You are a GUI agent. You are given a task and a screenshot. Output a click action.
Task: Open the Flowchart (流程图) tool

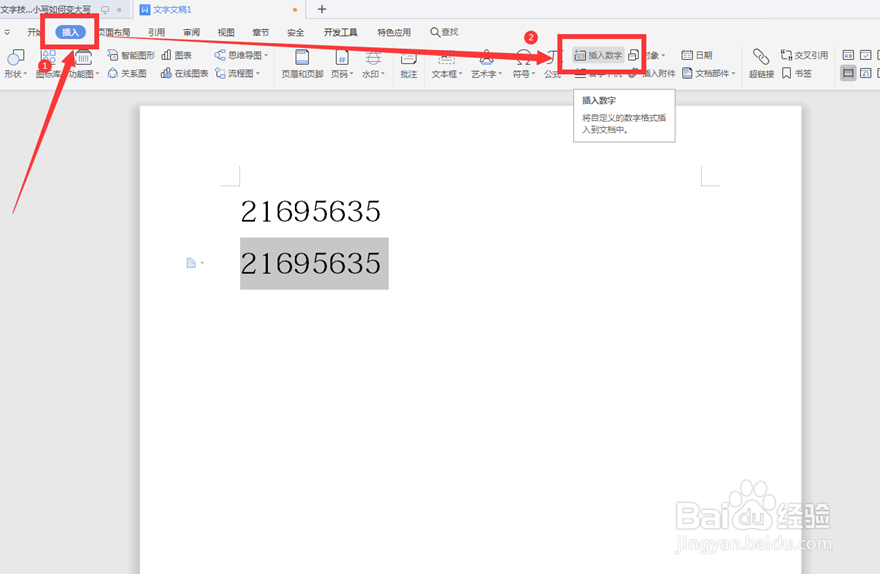237,74
